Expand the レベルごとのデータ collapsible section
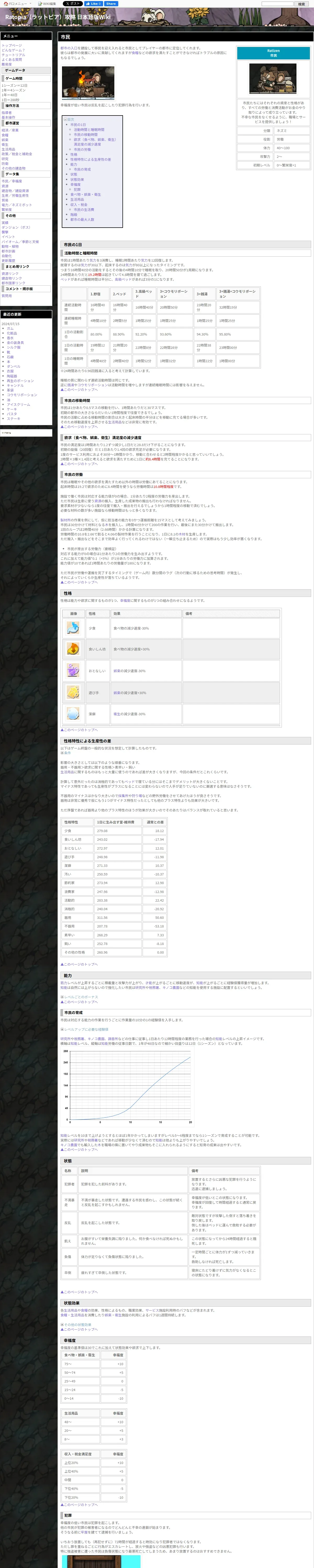Screen dimensions: 314x1568 pos(79,997)
